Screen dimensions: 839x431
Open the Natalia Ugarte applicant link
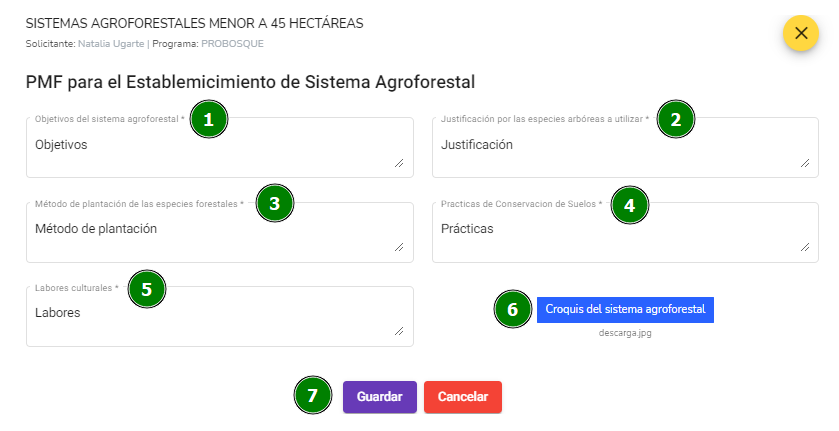[x=111, y=44]
